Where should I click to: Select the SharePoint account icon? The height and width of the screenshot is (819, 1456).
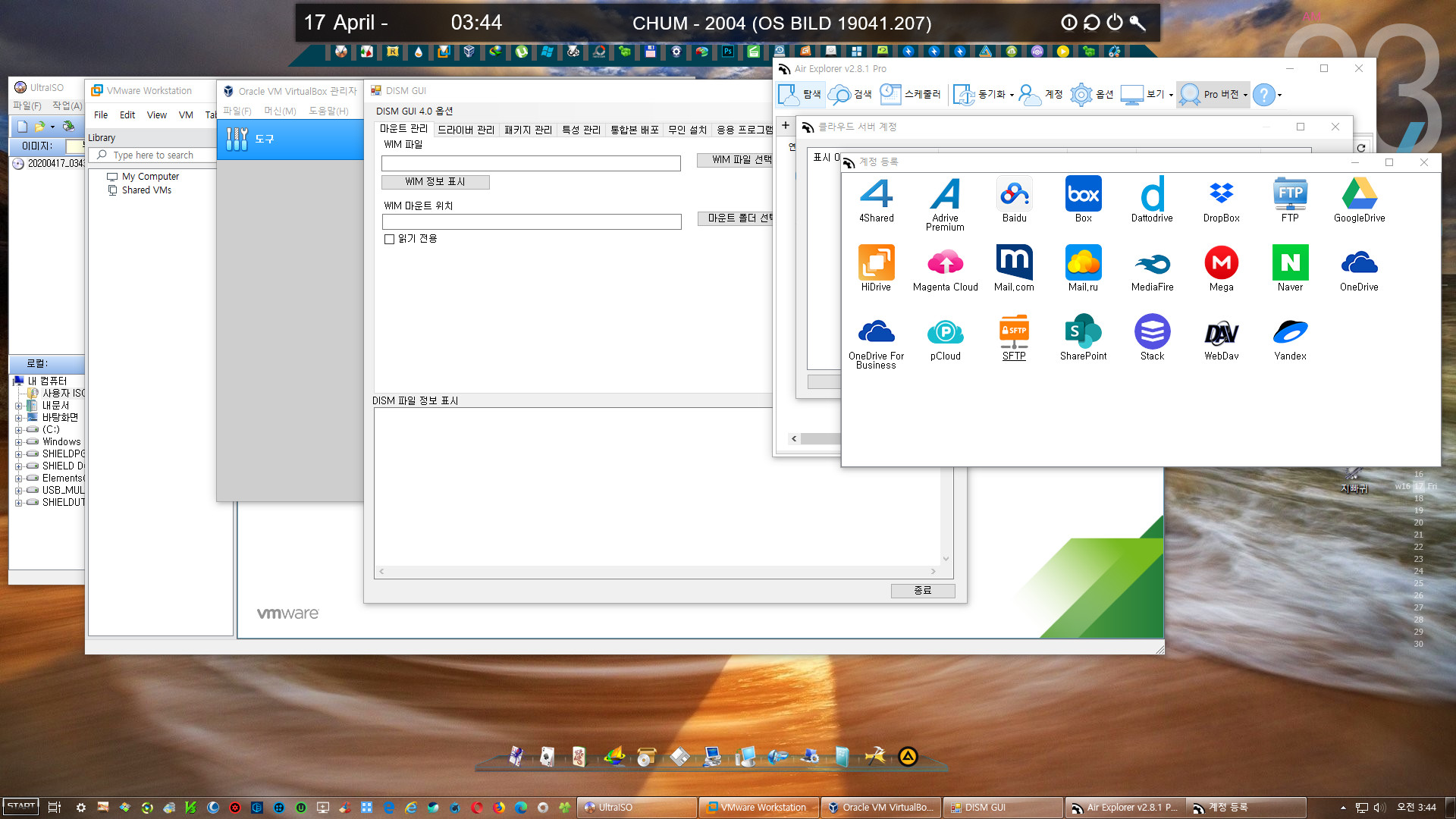coord(1083,337)
